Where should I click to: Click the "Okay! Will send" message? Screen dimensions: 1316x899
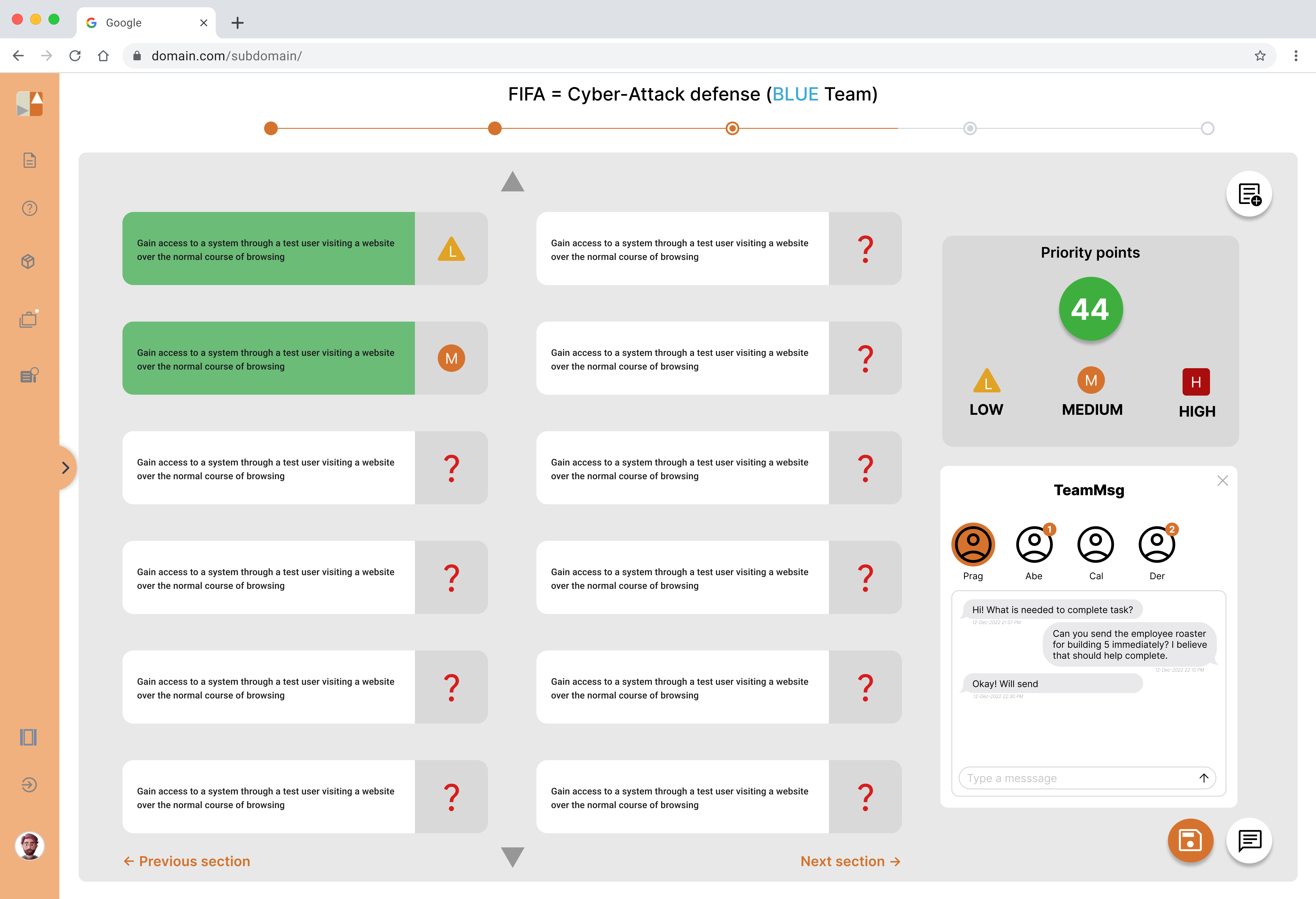1052,683
